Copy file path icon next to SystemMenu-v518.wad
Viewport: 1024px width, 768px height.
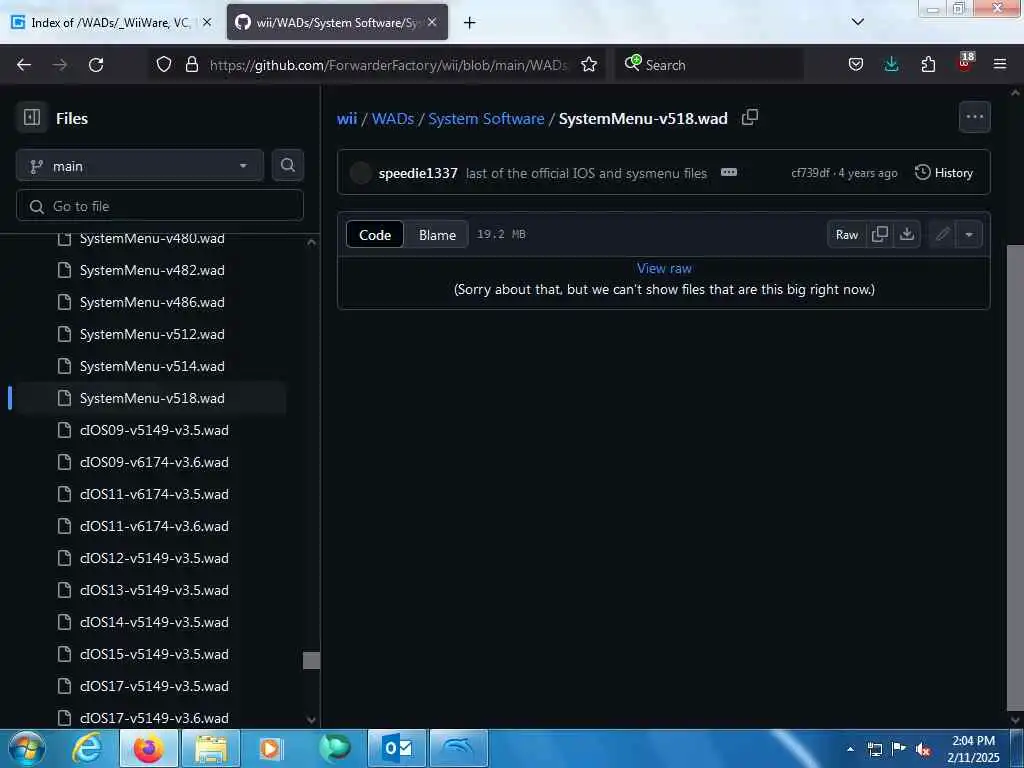(x=750, y=118)
